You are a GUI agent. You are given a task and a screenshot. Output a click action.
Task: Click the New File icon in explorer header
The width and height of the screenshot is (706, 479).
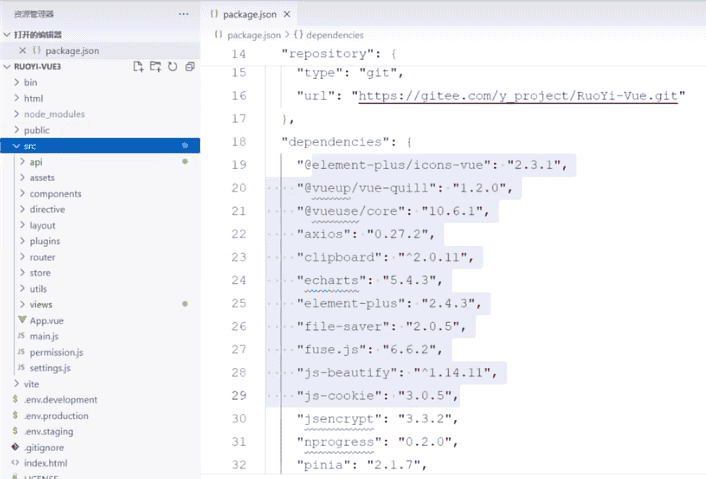(x=139, y=66)
